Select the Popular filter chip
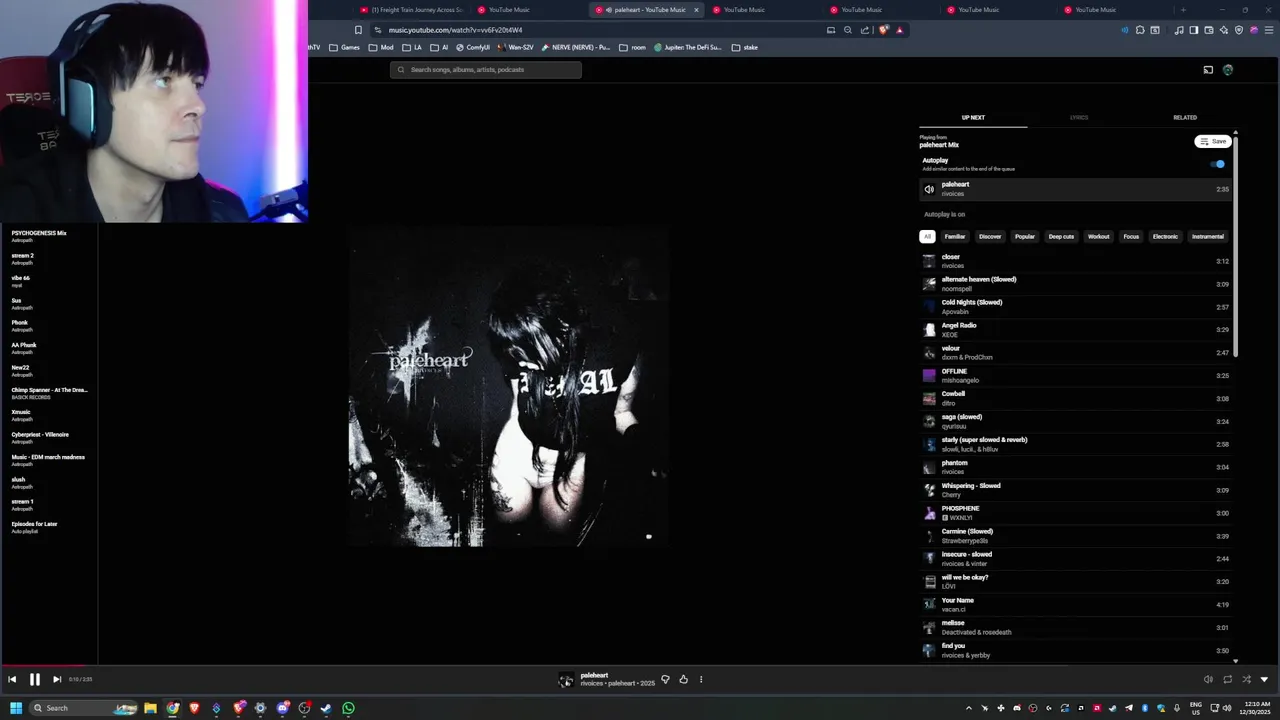 tap(1025, 237)
